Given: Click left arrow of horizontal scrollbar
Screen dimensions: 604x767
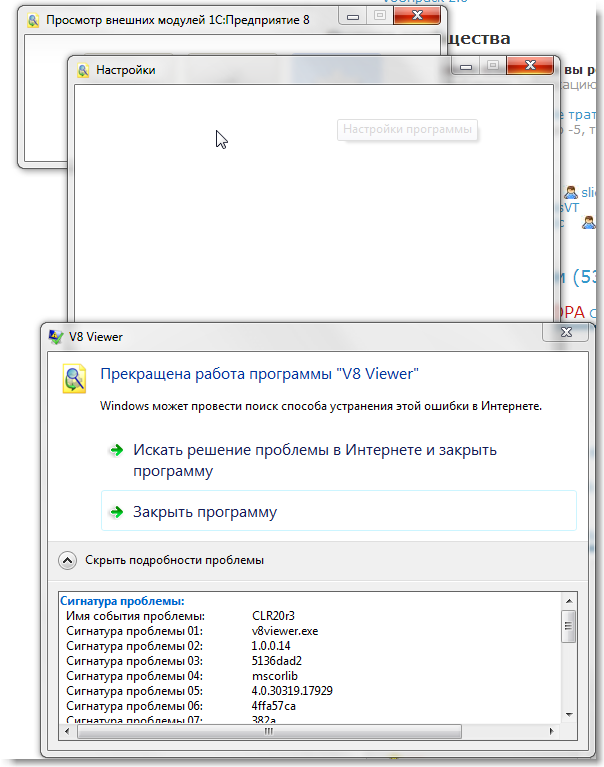Looking at the screenshot, I should pos(67,732).
